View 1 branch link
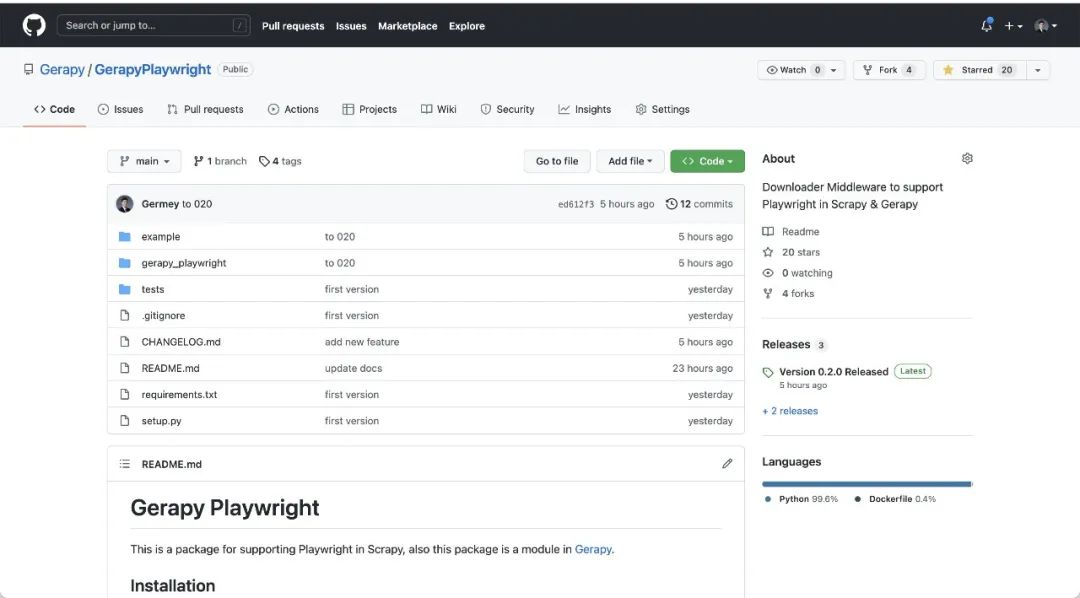This screenshot has width=1080, height=598. (x=220, y=161)
